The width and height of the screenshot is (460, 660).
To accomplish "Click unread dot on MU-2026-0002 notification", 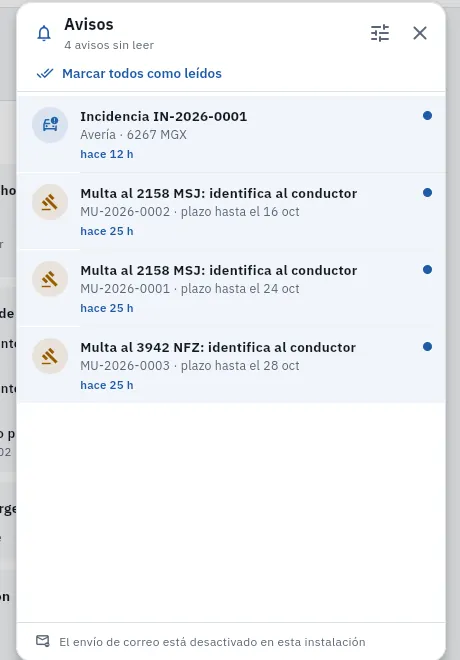I will coord(427,192).
